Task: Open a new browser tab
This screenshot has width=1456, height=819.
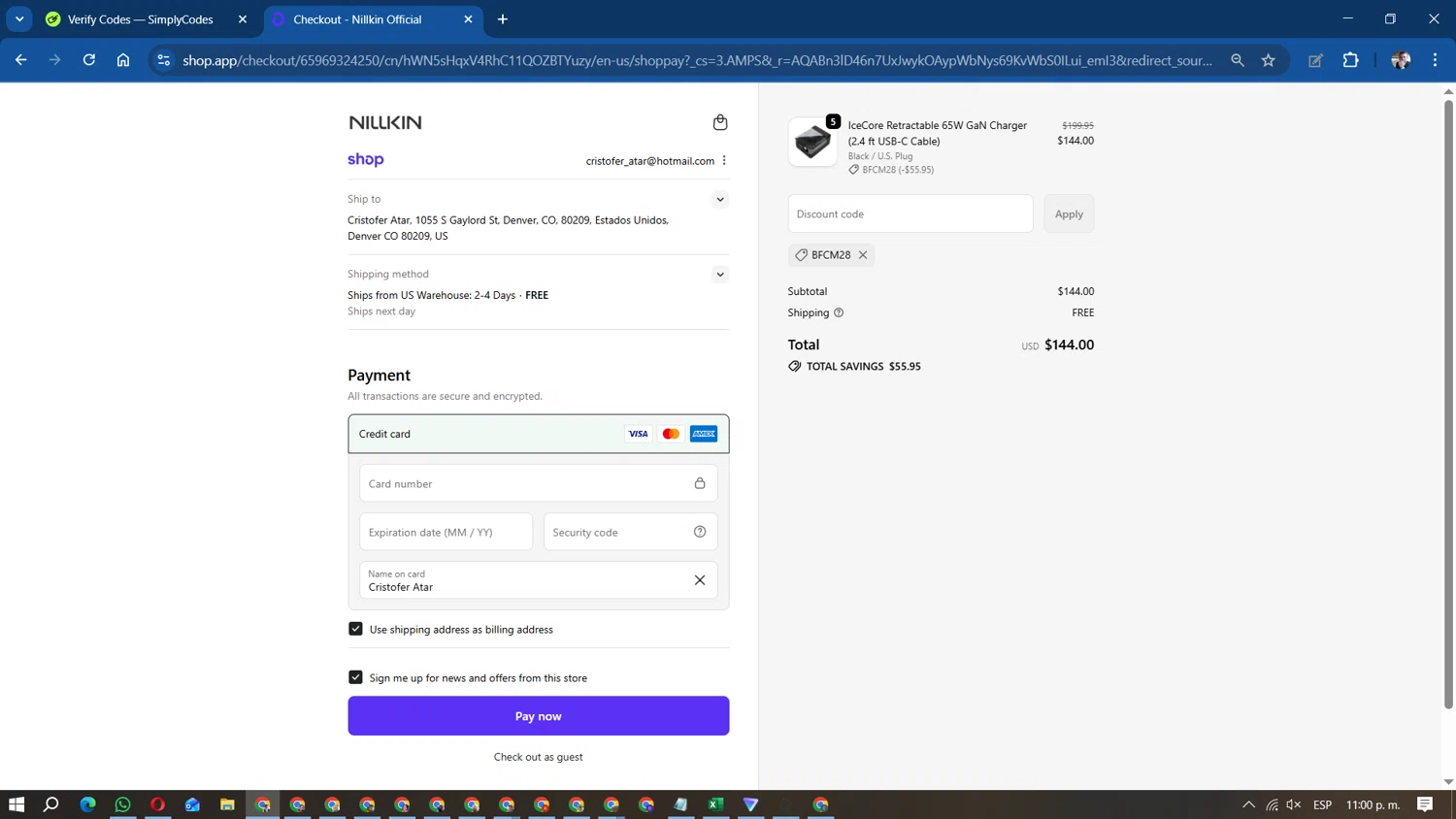Action: [502, 19]
